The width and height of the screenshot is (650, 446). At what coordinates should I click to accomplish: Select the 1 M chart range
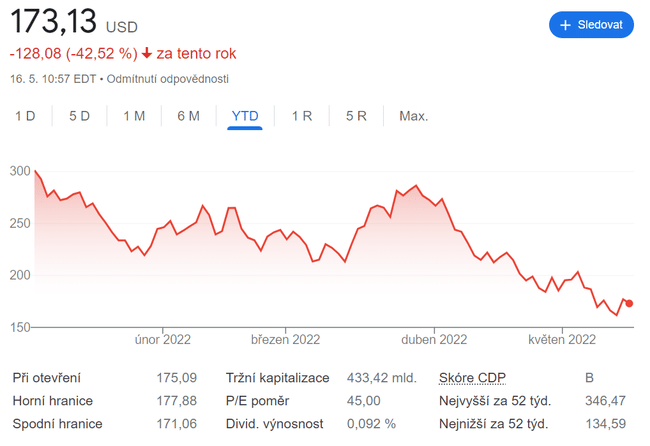(134, 116)
